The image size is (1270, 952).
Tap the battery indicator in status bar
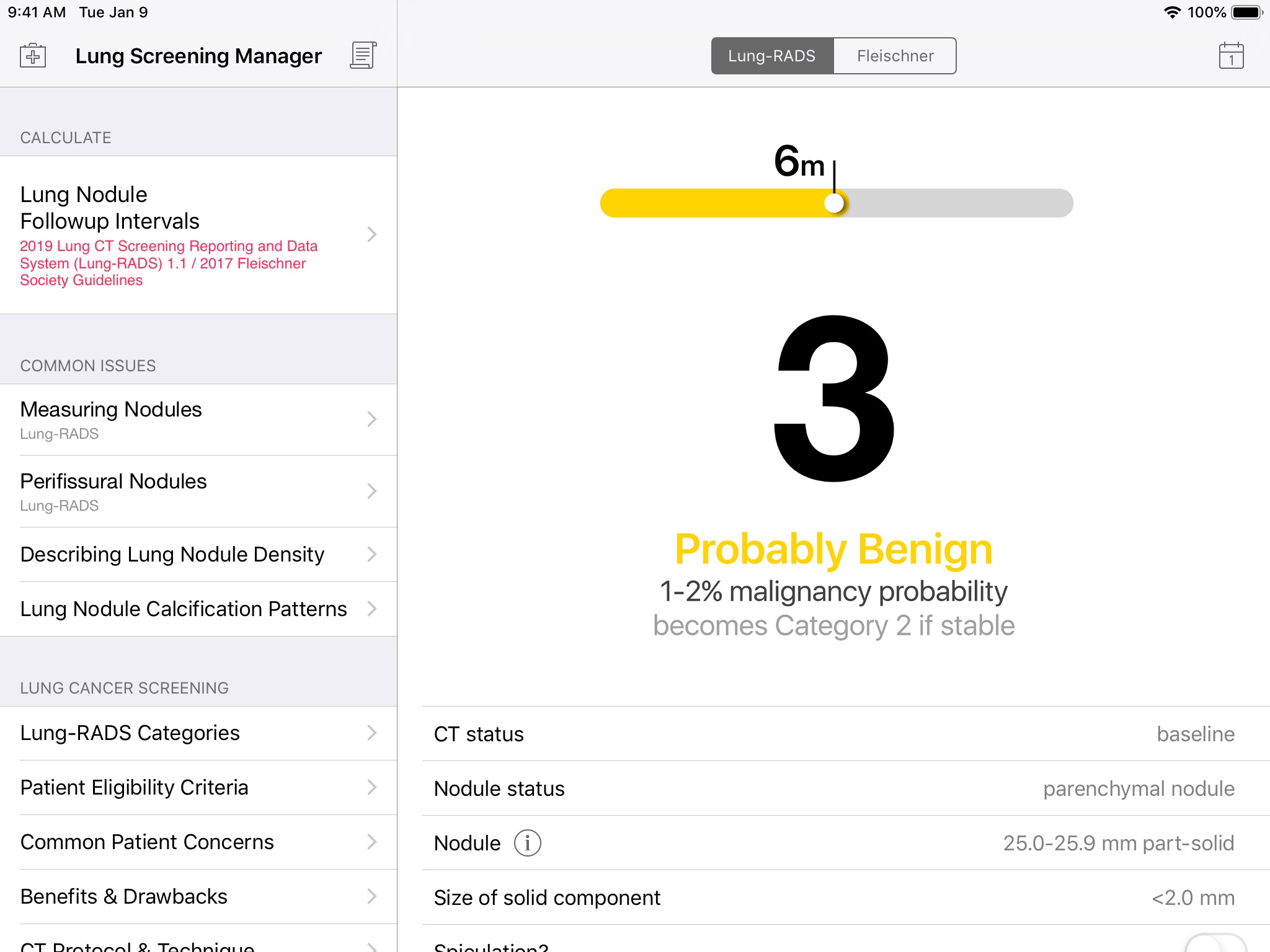pyautogui.click(x=1246, y=12)
